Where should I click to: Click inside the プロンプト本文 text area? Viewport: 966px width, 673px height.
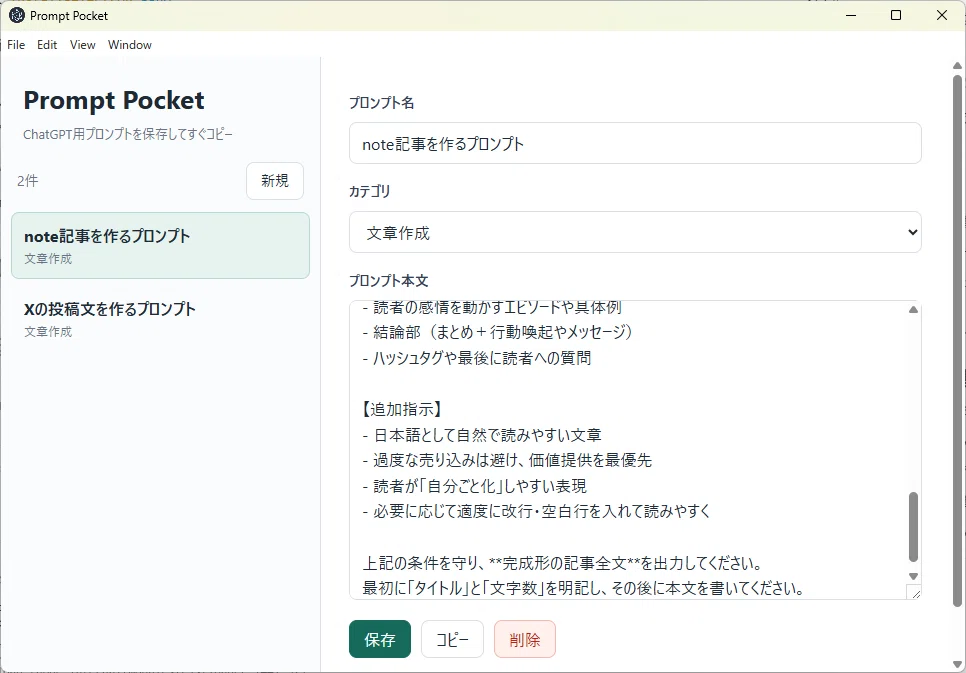pyautogui.click(x=628, y=450)
